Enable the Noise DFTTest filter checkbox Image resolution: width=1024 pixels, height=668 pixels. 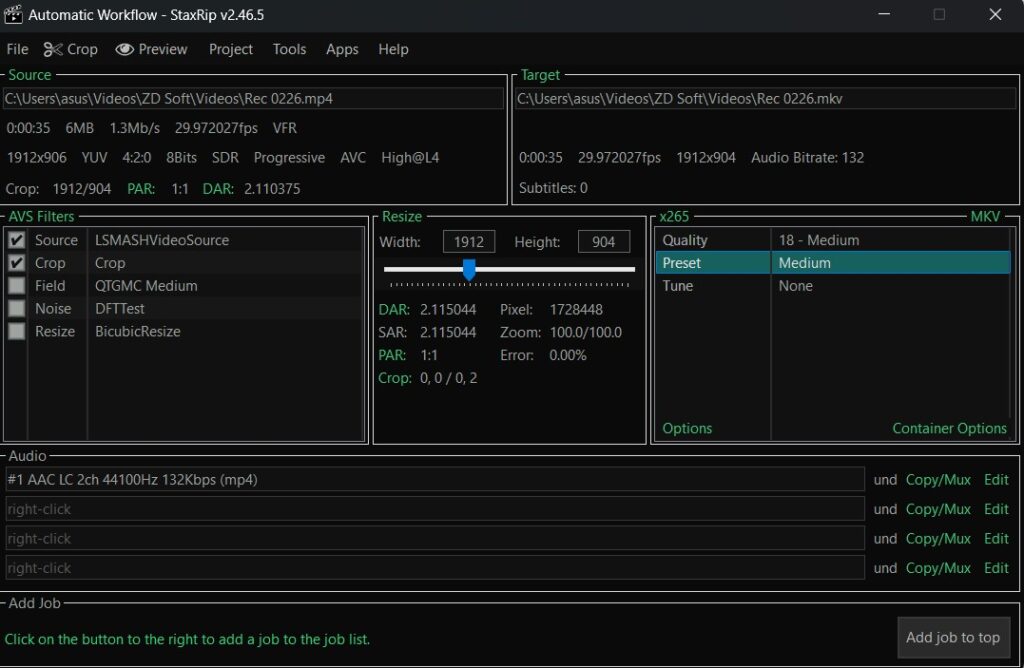17,309
